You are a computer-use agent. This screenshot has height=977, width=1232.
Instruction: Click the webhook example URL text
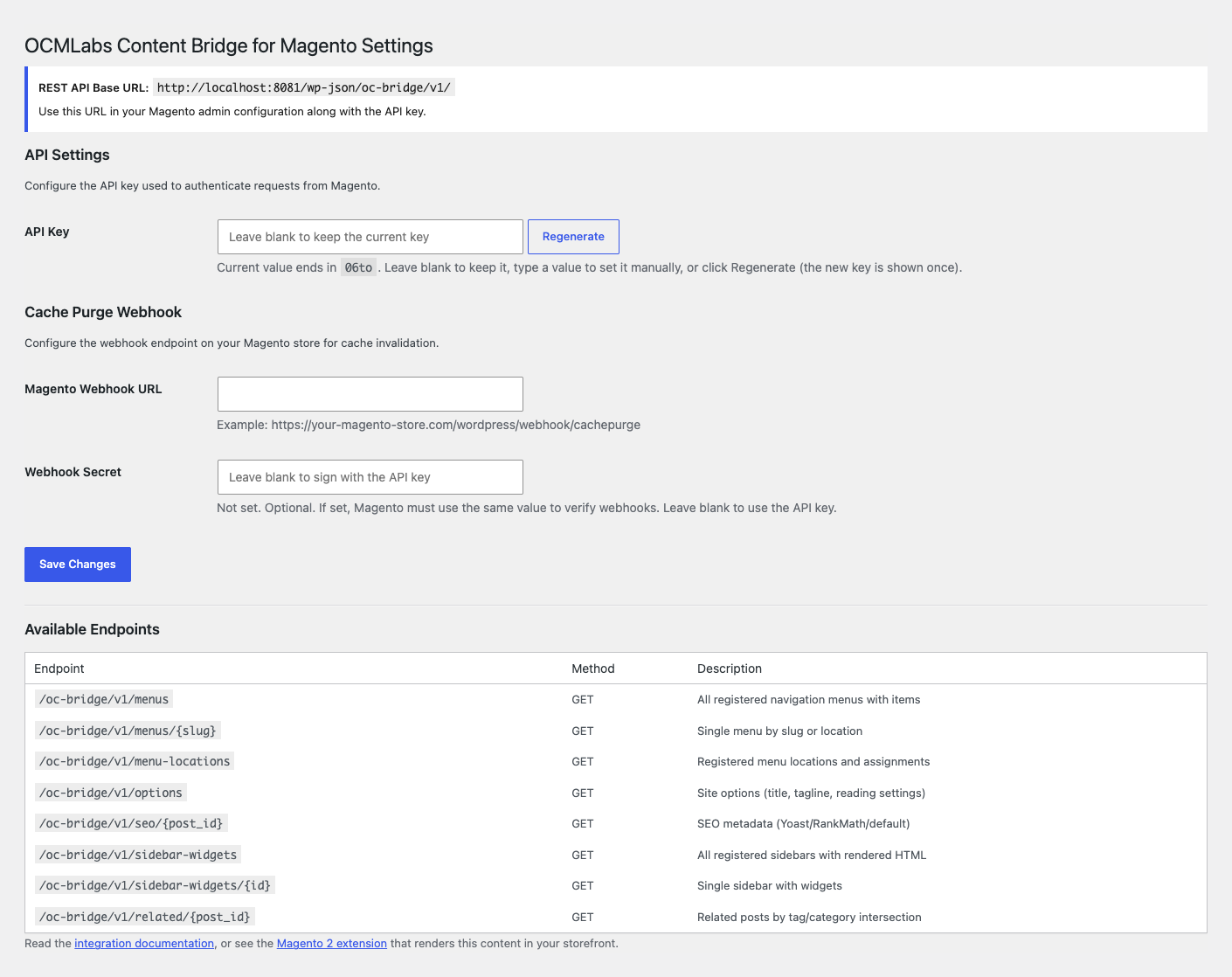point(428,425)
